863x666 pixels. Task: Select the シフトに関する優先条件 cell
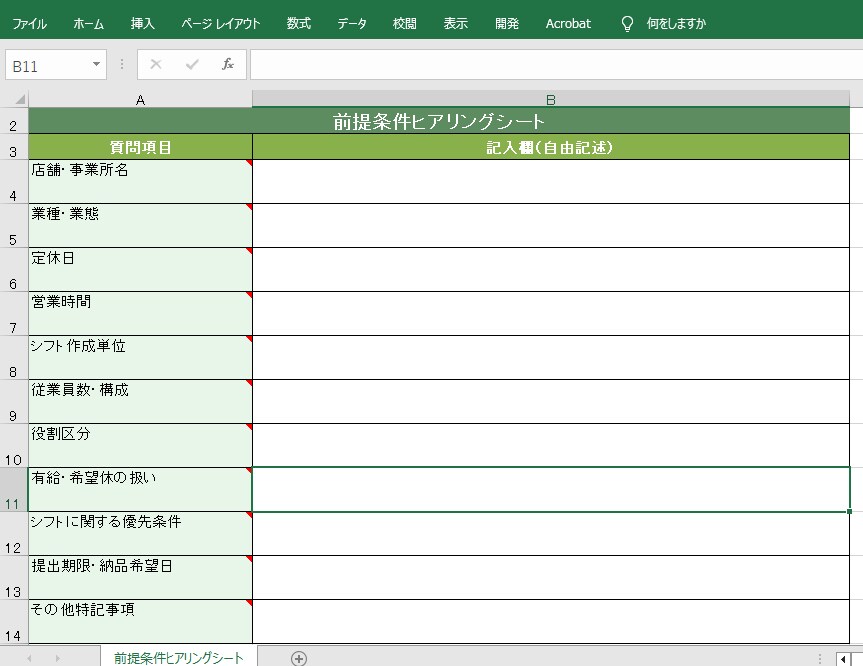(140, 534)
